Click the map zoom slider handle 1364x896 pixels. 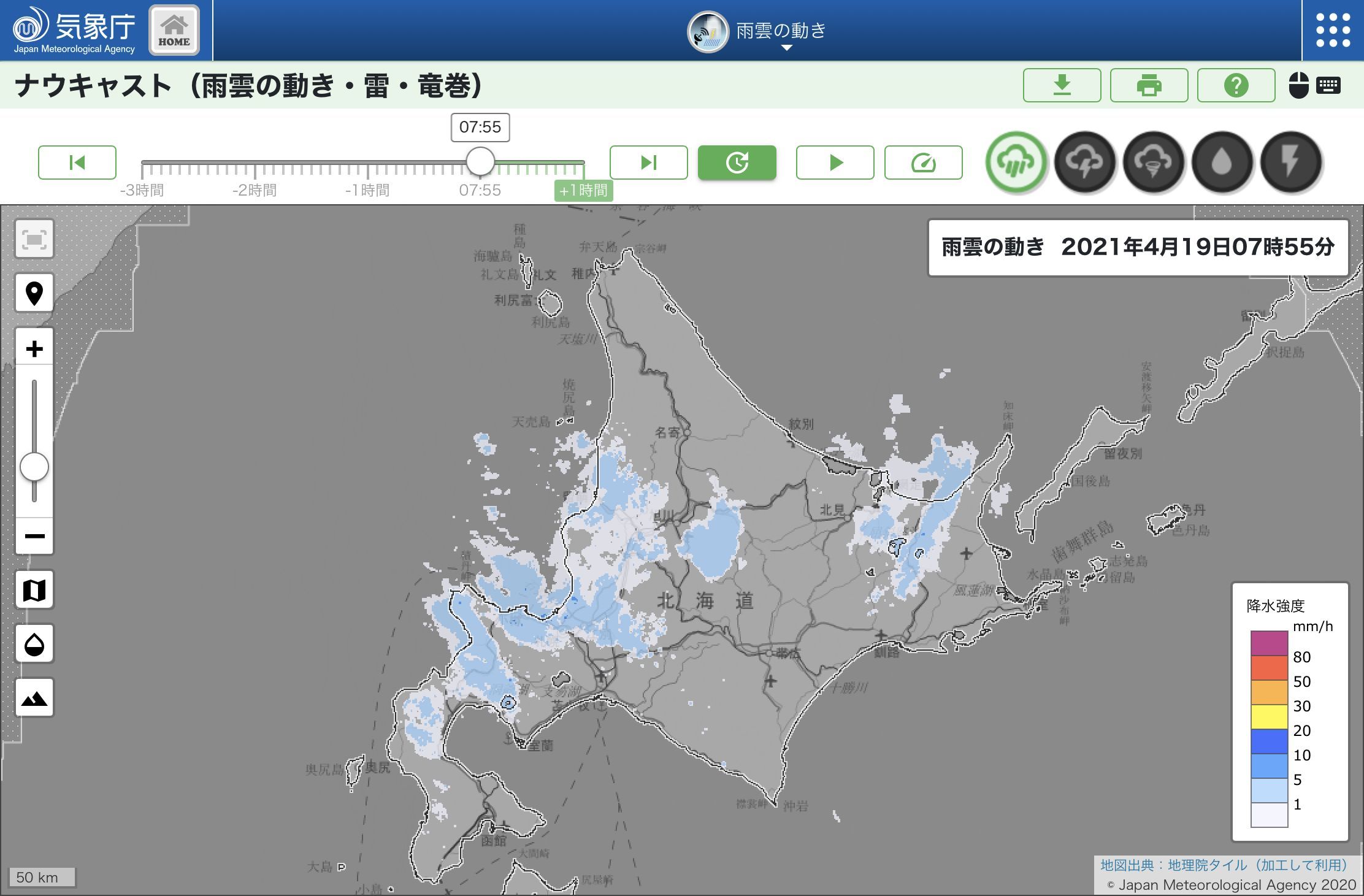(x=34, y=467)
